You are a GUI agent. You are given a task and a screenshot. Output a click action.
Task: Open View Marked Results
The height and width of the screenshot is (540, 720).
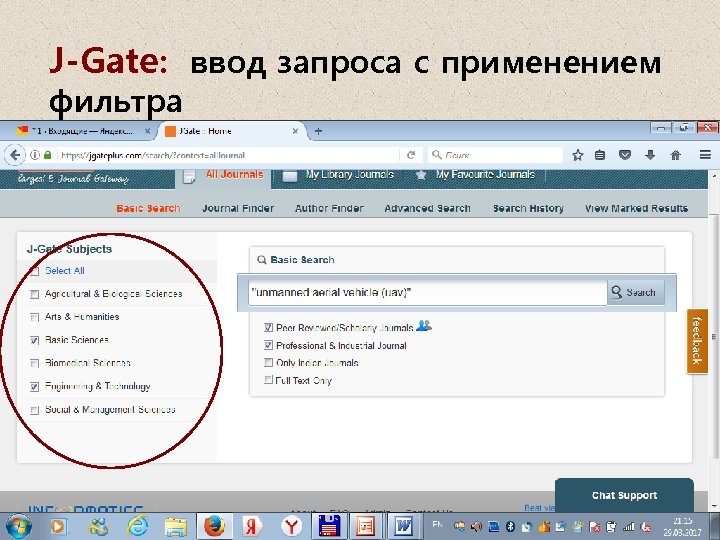click(x=636, y=208)
